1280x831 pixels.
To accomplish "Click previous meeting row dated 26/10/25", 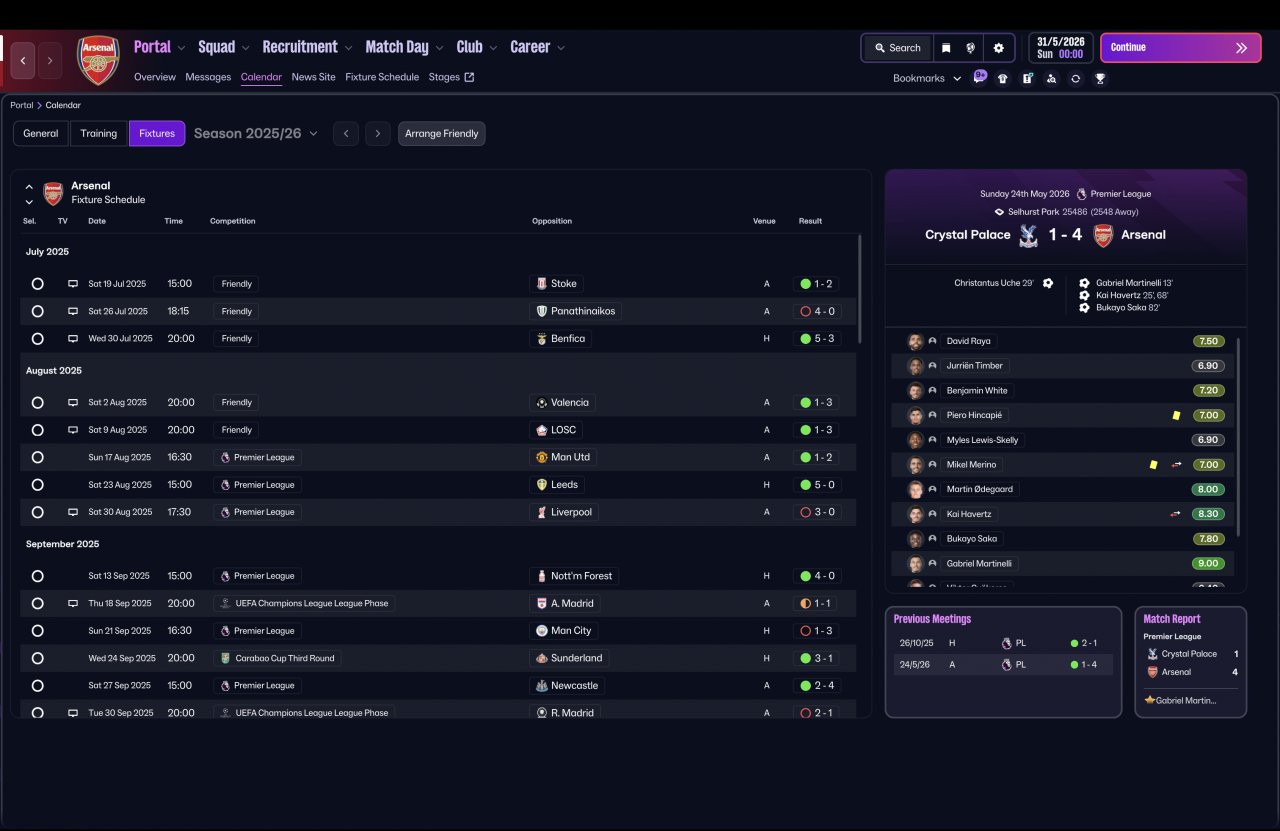I will click(x=1003, y=643).
